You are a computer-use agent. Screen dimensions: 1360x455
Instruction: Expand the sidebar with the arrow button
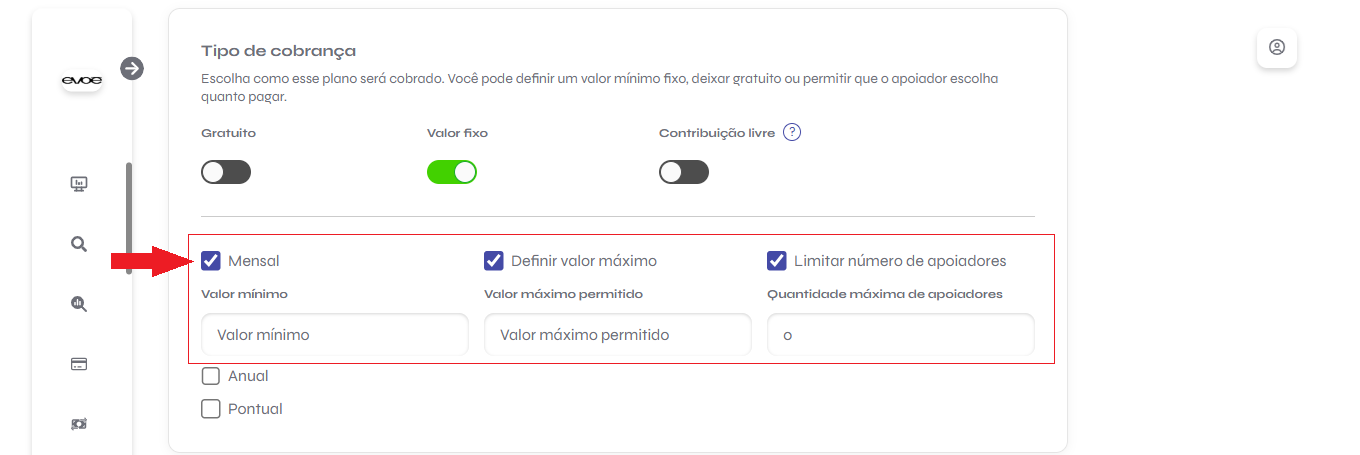132,68
